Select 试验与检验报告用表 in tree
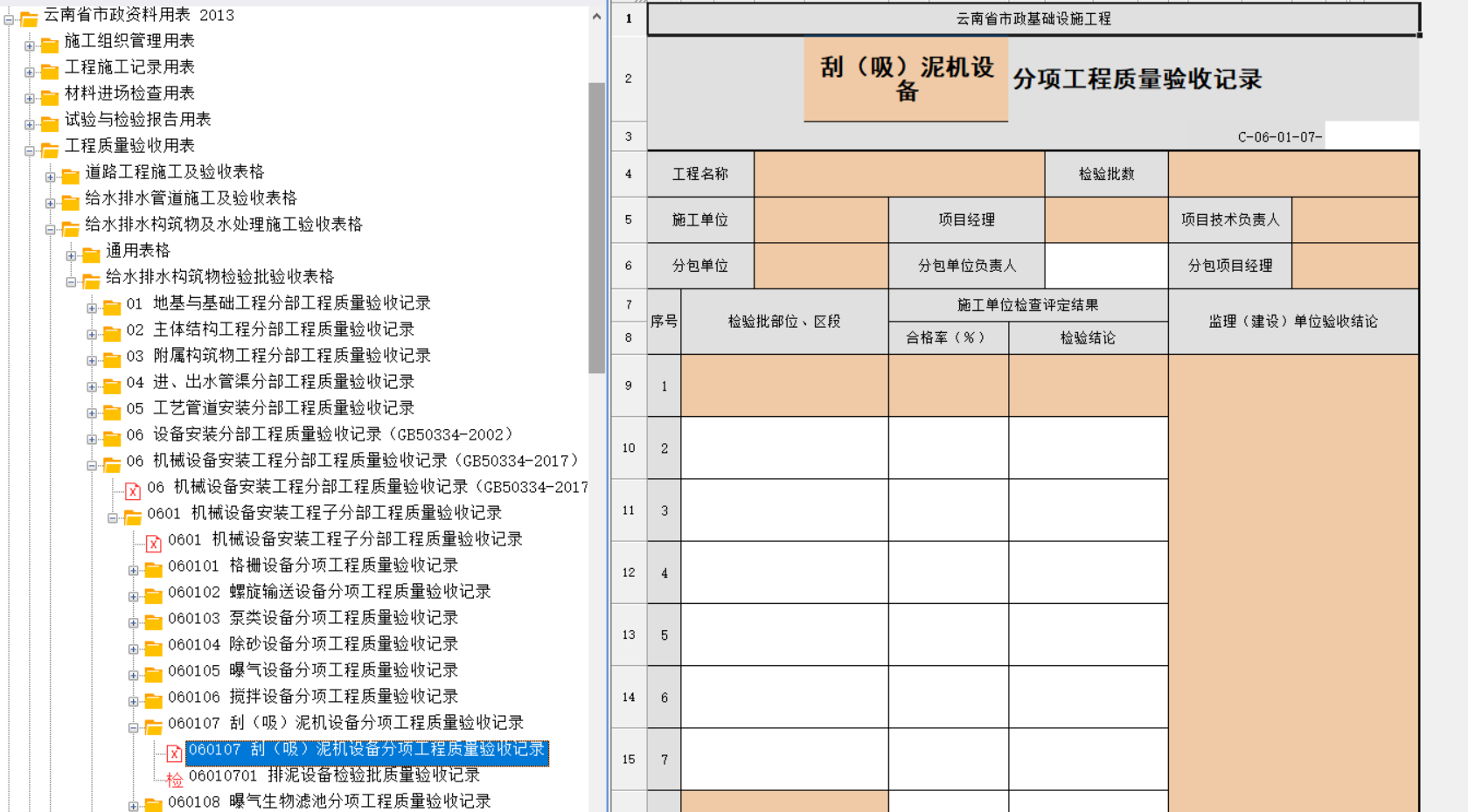Image resolution: width=1468 pixels, height=812 pixels. coord(138,120)
